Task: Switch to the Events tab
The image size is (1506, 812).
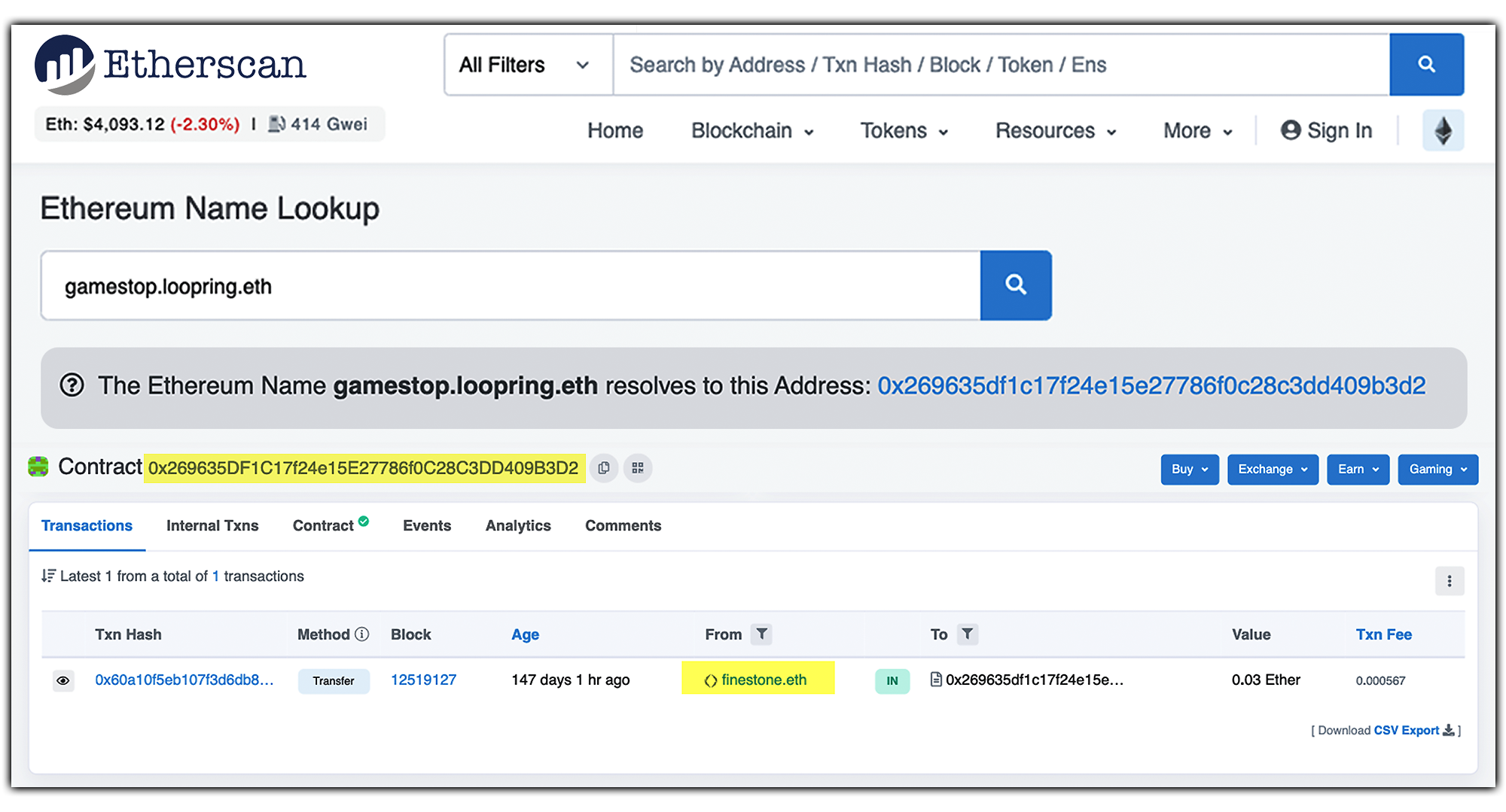Action: (427, 526)
